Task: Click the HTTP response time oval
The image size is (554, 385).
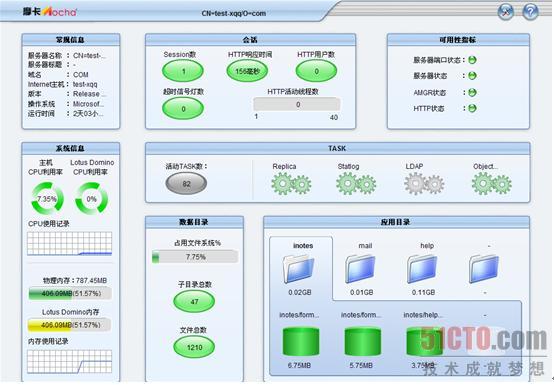Action: pyautogui.click(x=247, y=71)
